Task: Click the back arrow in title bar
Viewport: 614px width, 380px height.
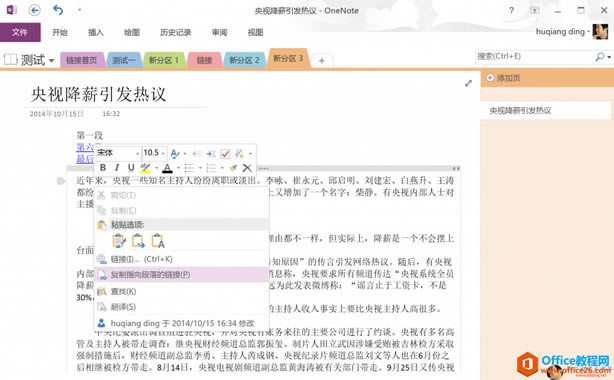Action: tap(35, 10)
